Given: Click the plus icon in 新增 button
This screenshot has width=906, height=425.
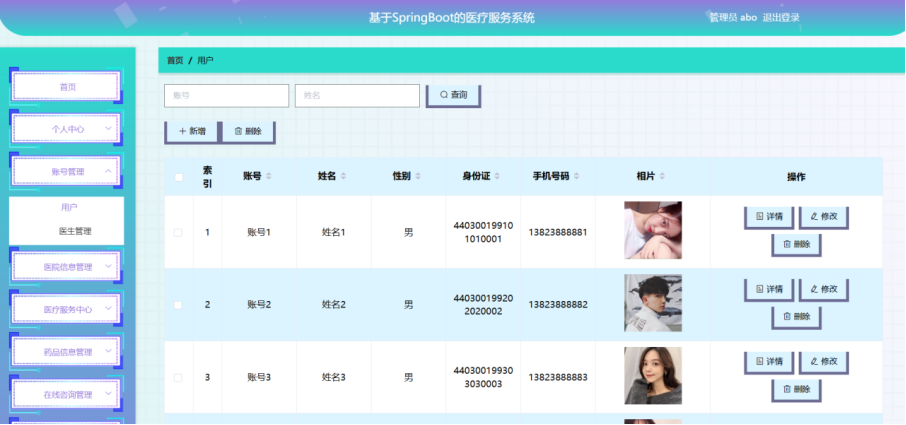Looking at the screenshot, I should click(183, 132).
